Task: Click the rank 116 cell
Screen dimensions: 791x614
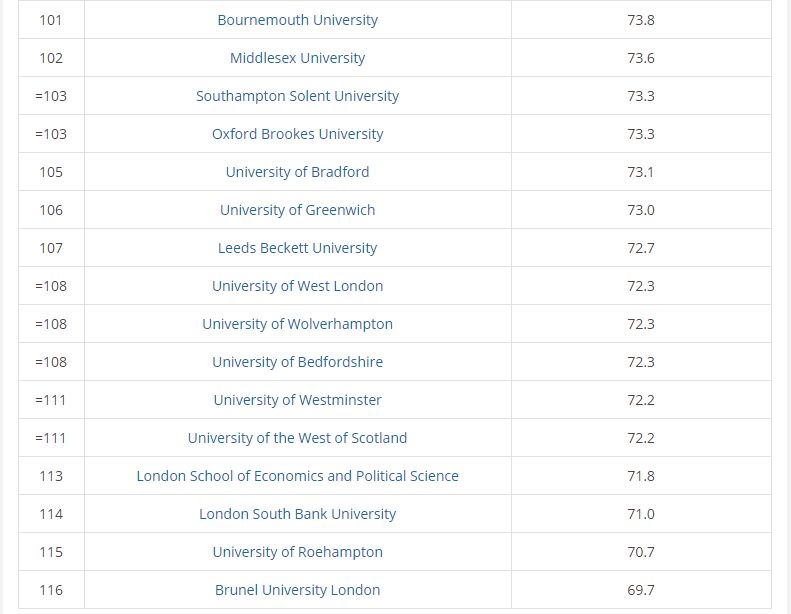Action: 51,590
